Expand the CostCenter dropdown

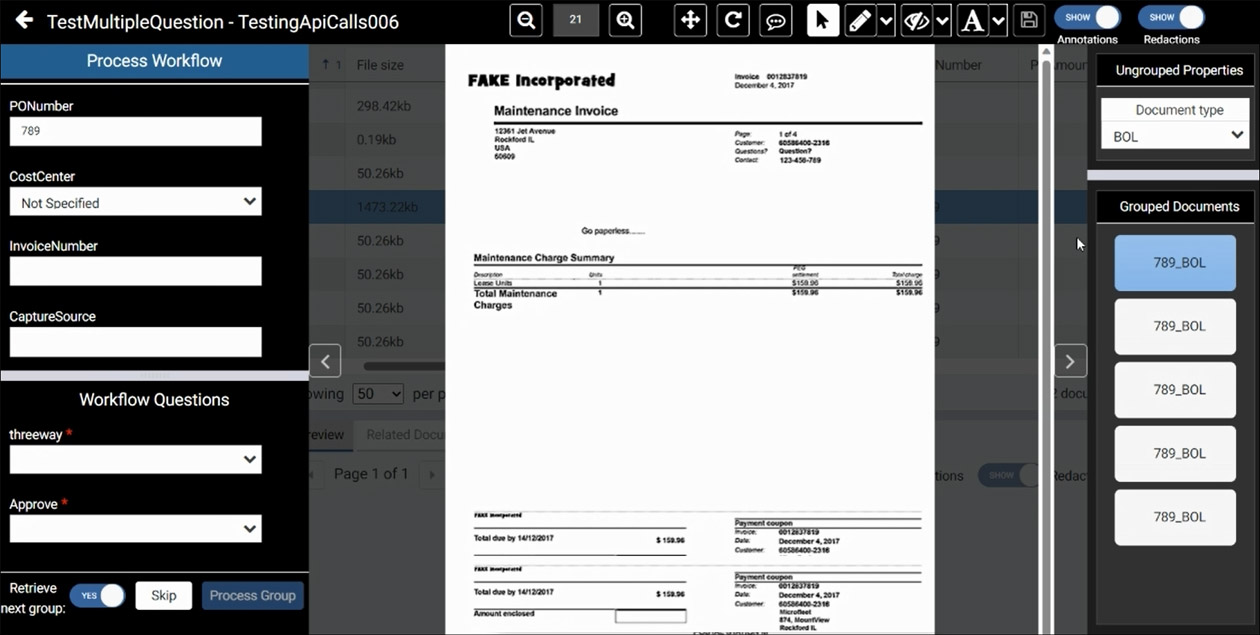(x=136, y=202)
